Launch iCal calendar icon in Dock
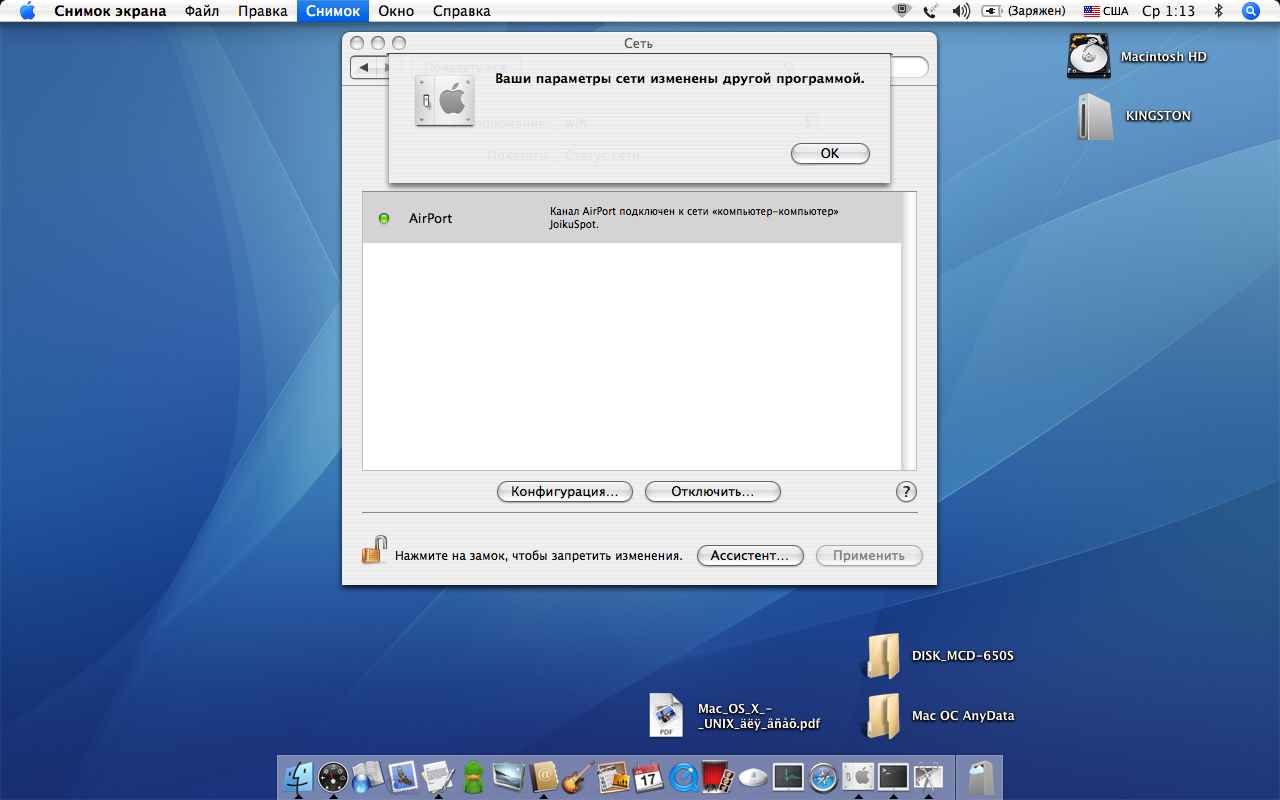Viewport: 1280px width, 800px height. 648,776
